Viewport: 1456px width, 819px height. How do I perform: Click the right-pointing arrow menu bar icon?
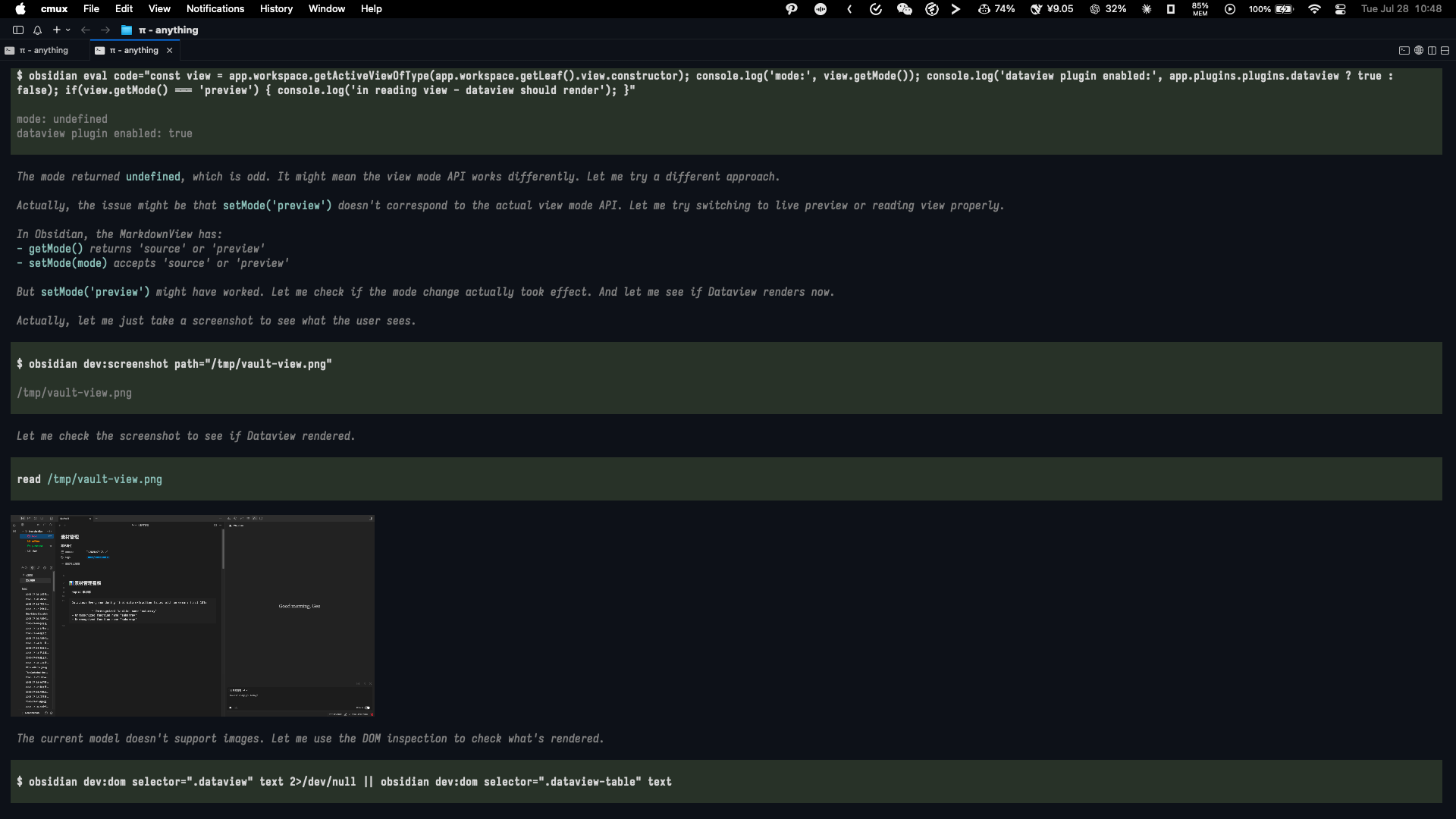point(956,9)
